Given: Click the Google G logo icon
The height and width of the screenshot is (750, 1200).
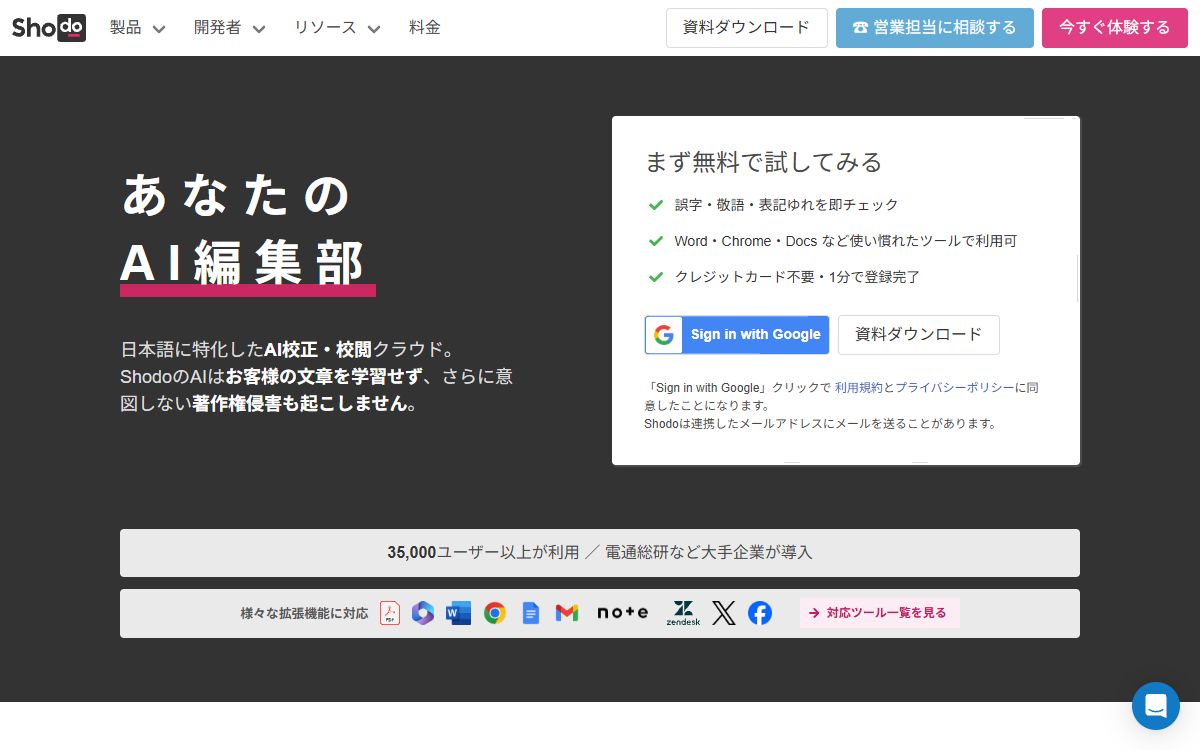Looking at the screenshot, I should point(664,335).
